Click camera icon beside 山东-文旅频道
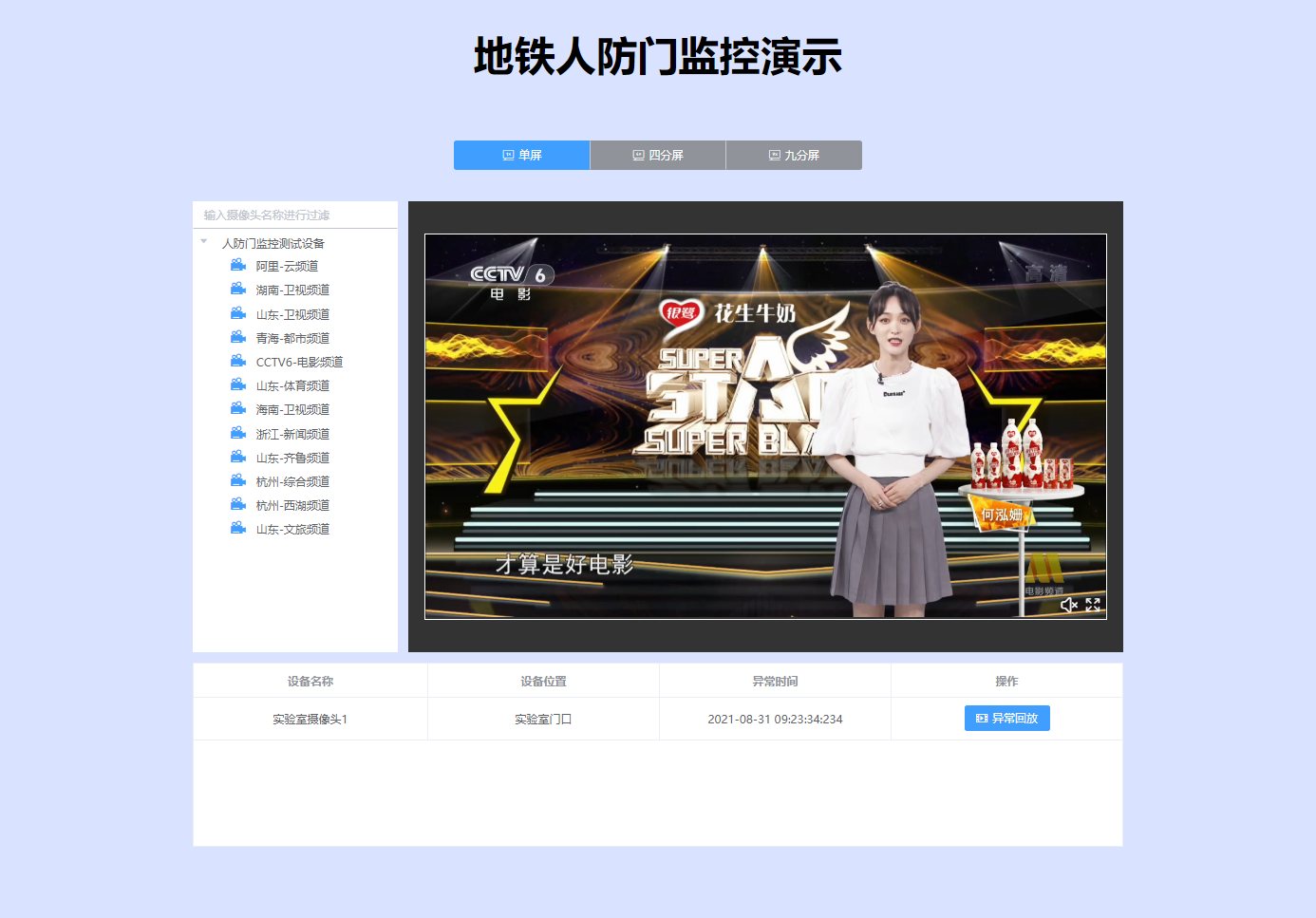The image size is (1316, 918). tap(238, 529)
